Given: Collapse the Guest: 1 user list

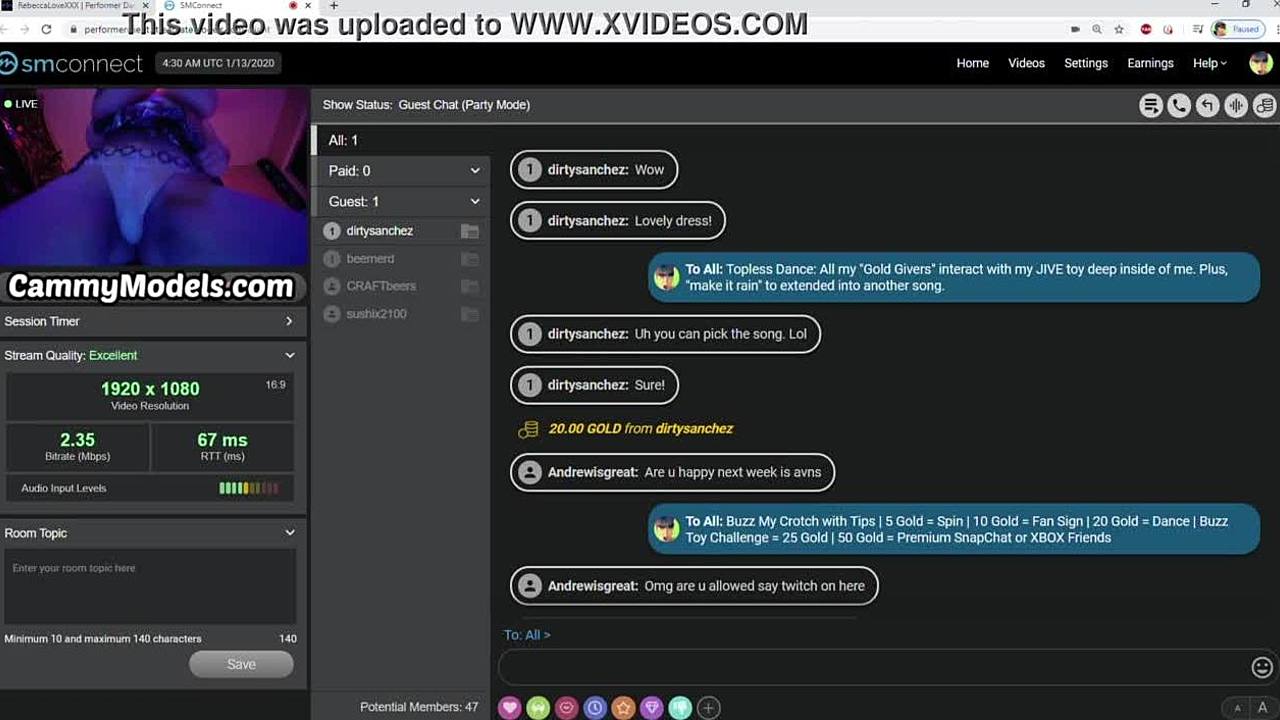Looking at the screenshot, I should [x=475, y=201].
